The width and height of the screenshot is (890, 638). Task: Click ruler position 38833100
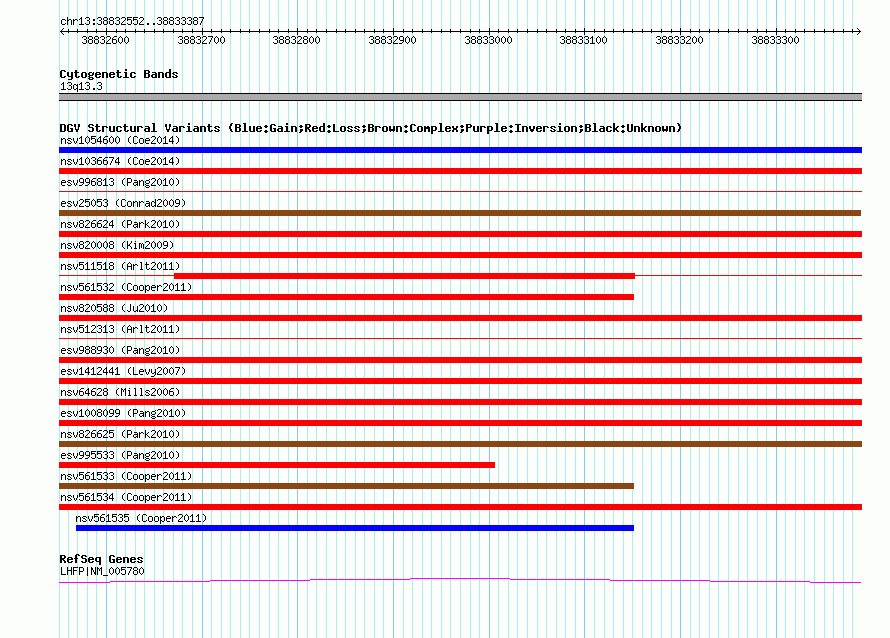[583, 40]
